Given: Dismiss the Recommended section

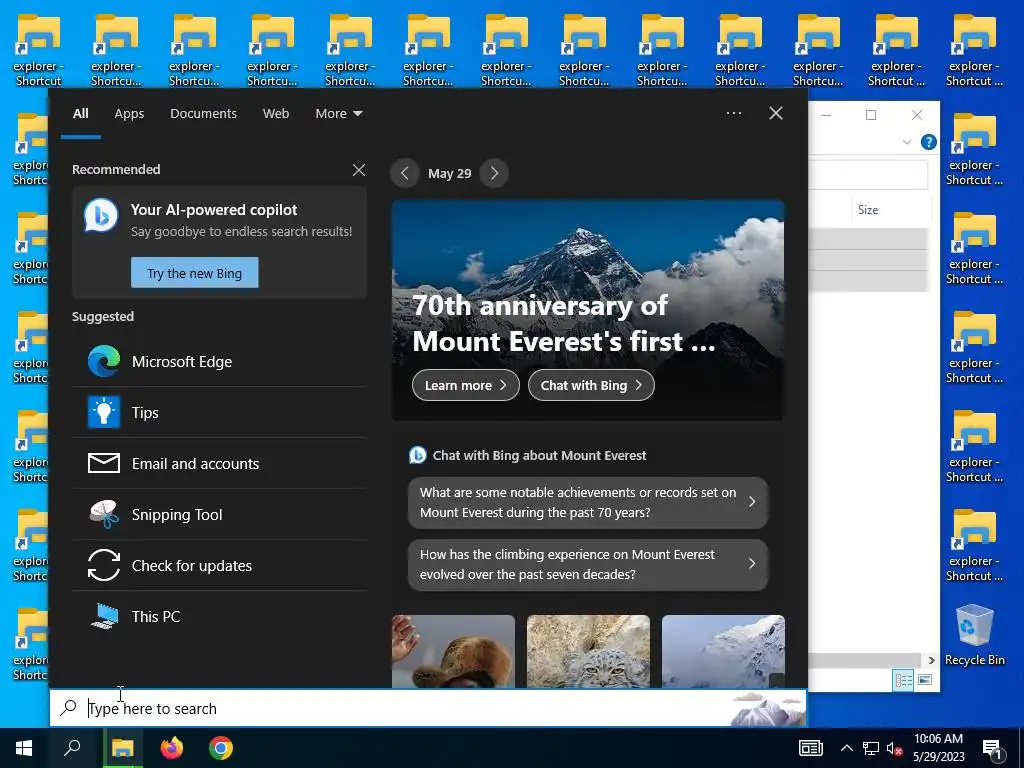Looking at the screenshot, I should 359,170.
